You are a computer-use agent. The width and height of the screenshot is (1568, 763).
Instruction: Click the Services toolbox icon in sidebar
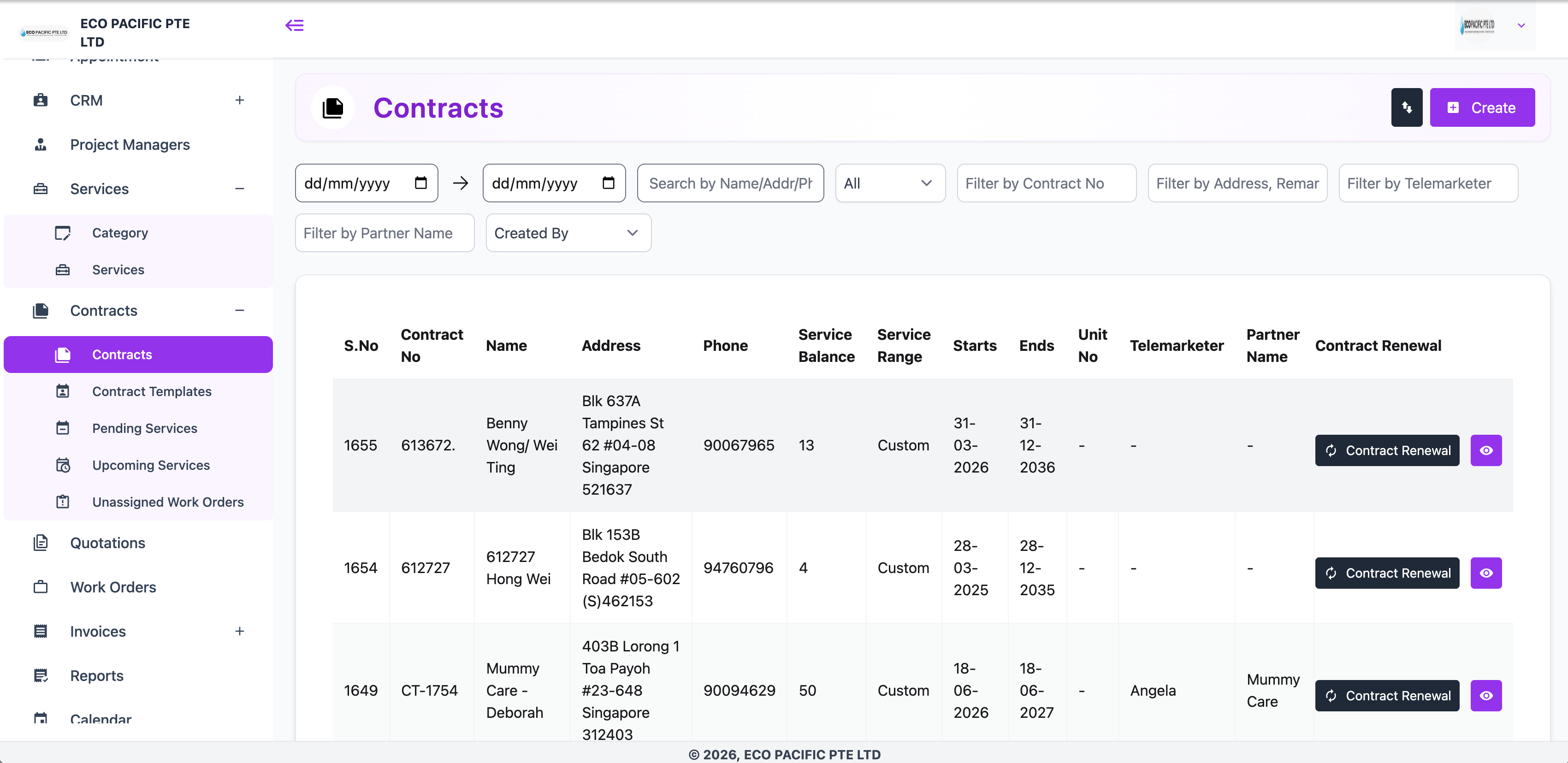coord(41,189)
